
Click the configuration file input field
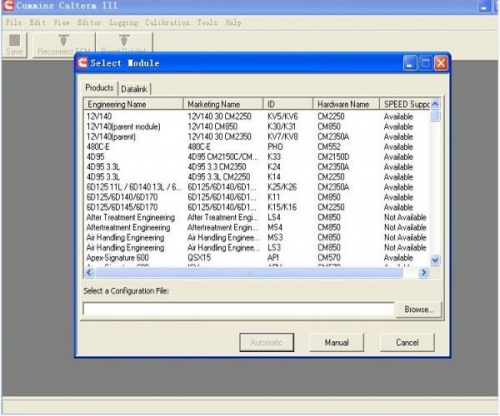239,309
